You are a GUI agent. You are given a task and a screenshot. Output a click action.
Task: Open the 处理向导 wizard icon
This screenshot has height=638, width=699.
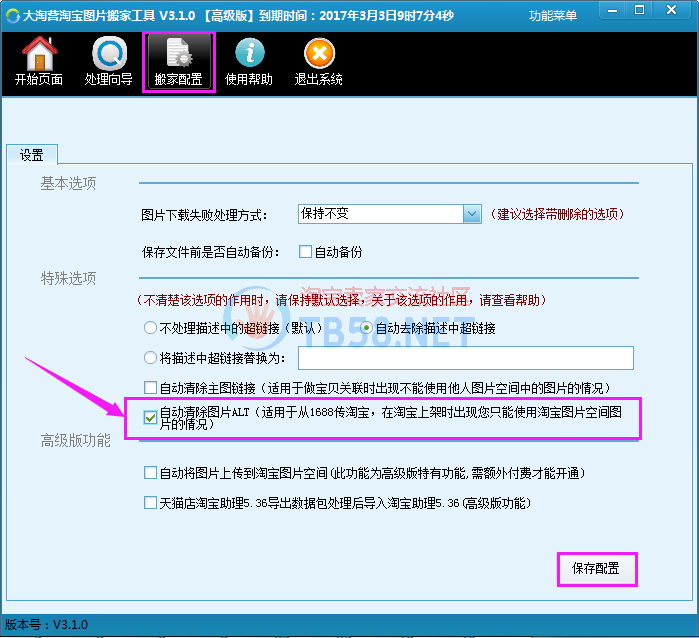point(108,61)
